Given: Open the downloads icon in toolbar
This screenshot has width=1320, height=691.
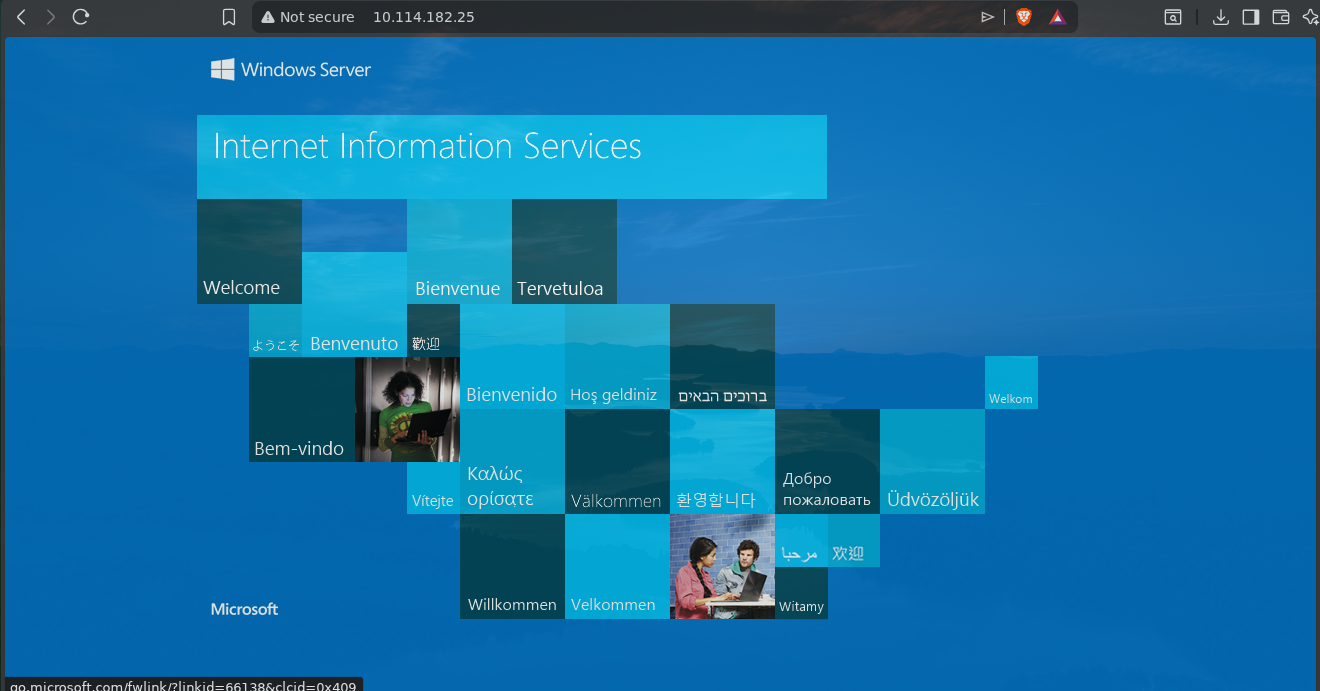Looking at the screenshot, I should pos(1220,17).
